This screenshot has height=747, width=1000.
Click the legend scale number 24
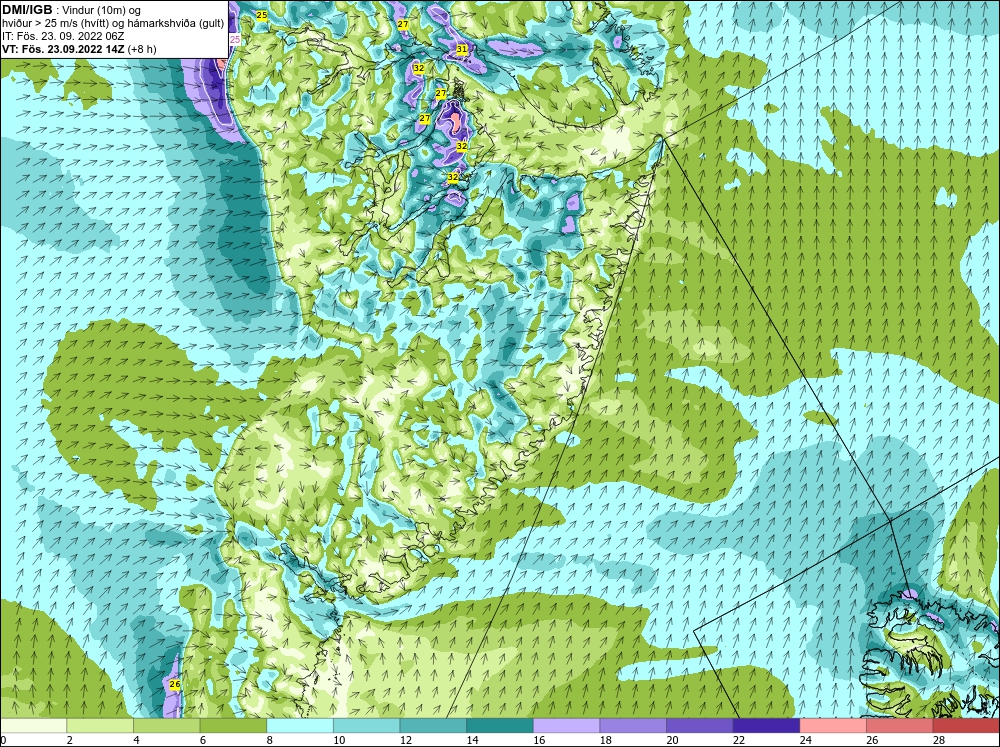pyautogui.click(x=805, y=740)
